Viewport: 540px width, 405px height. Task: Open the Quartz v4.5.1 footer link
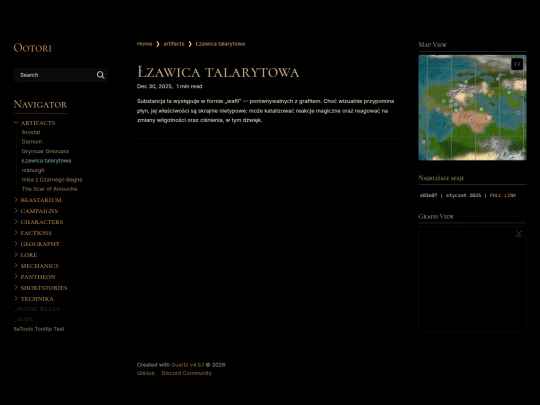pos(188,365)
